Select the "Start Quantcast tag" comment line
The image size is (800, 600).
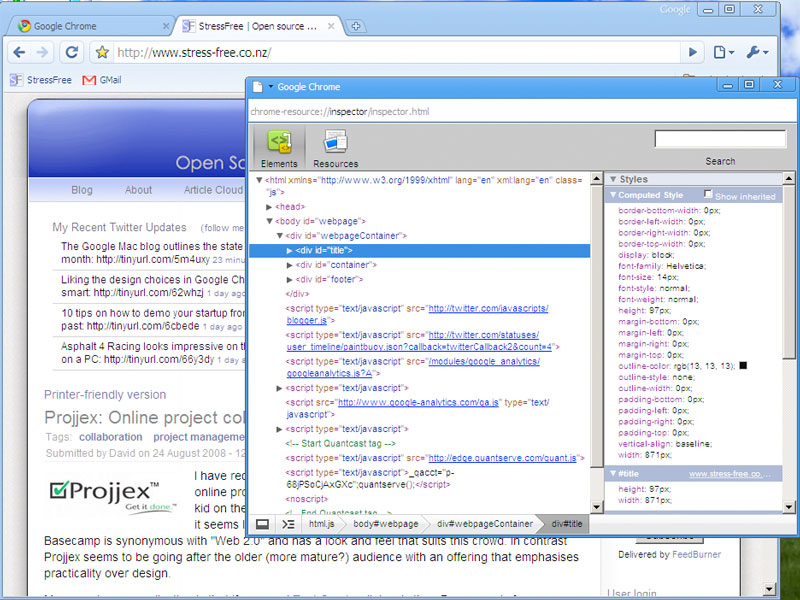coord(340,443)
